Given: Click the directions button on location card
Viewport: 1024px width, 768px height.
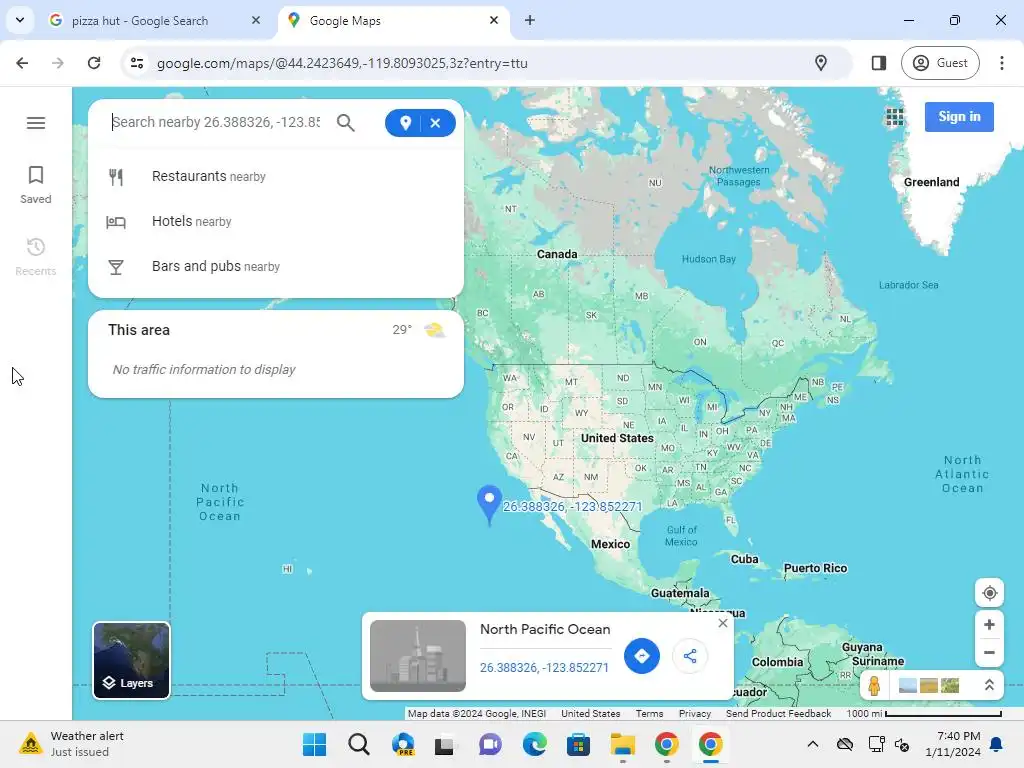Looking at the screenshot, I should (x=642, y=656).
